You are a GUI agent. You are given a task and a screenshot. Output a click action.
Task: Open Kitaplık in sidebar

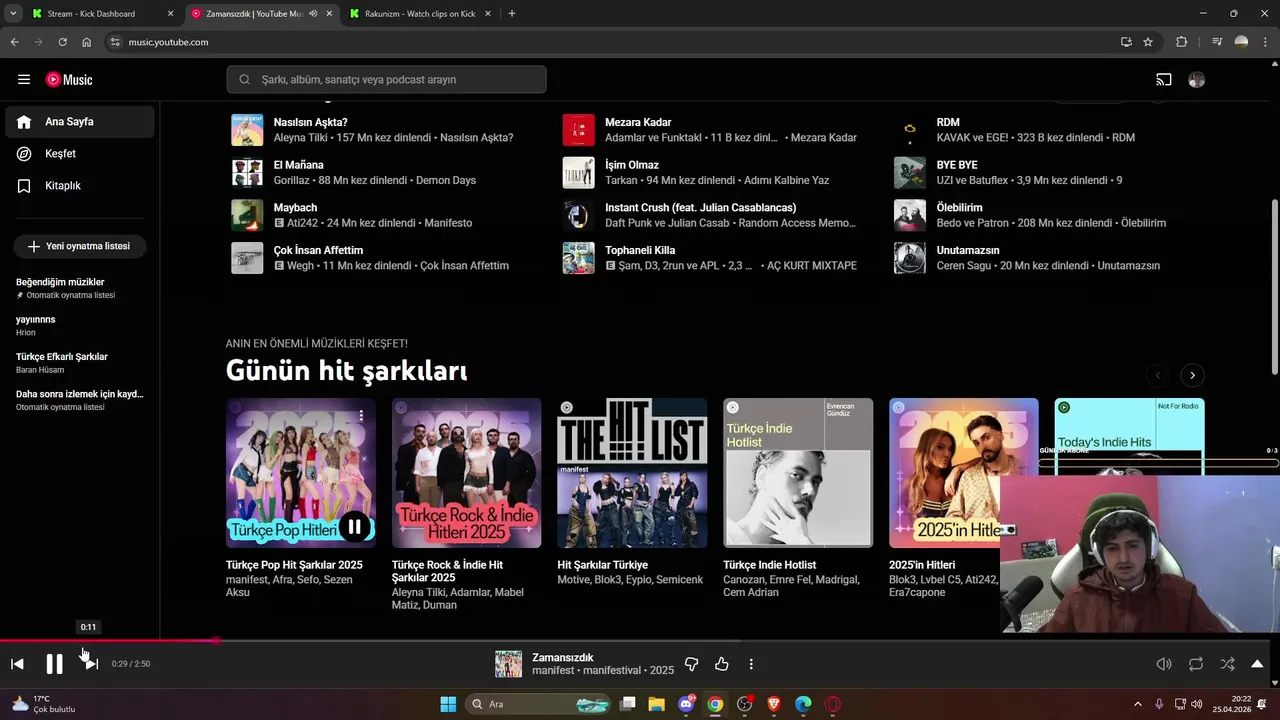pos(80,186)
